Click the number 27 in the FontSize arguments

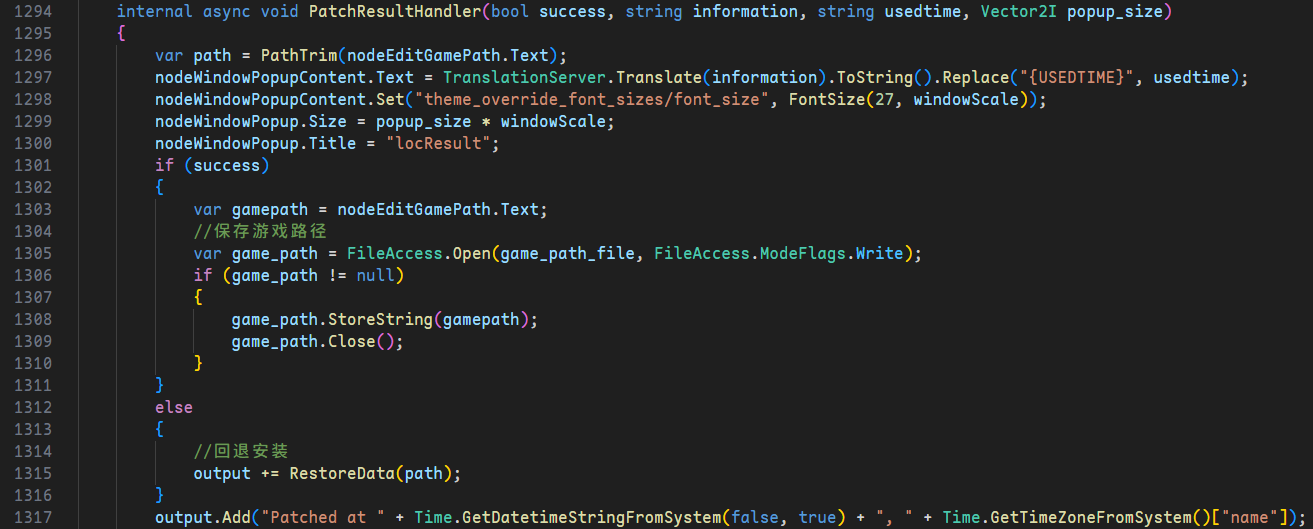pos(885,99)
